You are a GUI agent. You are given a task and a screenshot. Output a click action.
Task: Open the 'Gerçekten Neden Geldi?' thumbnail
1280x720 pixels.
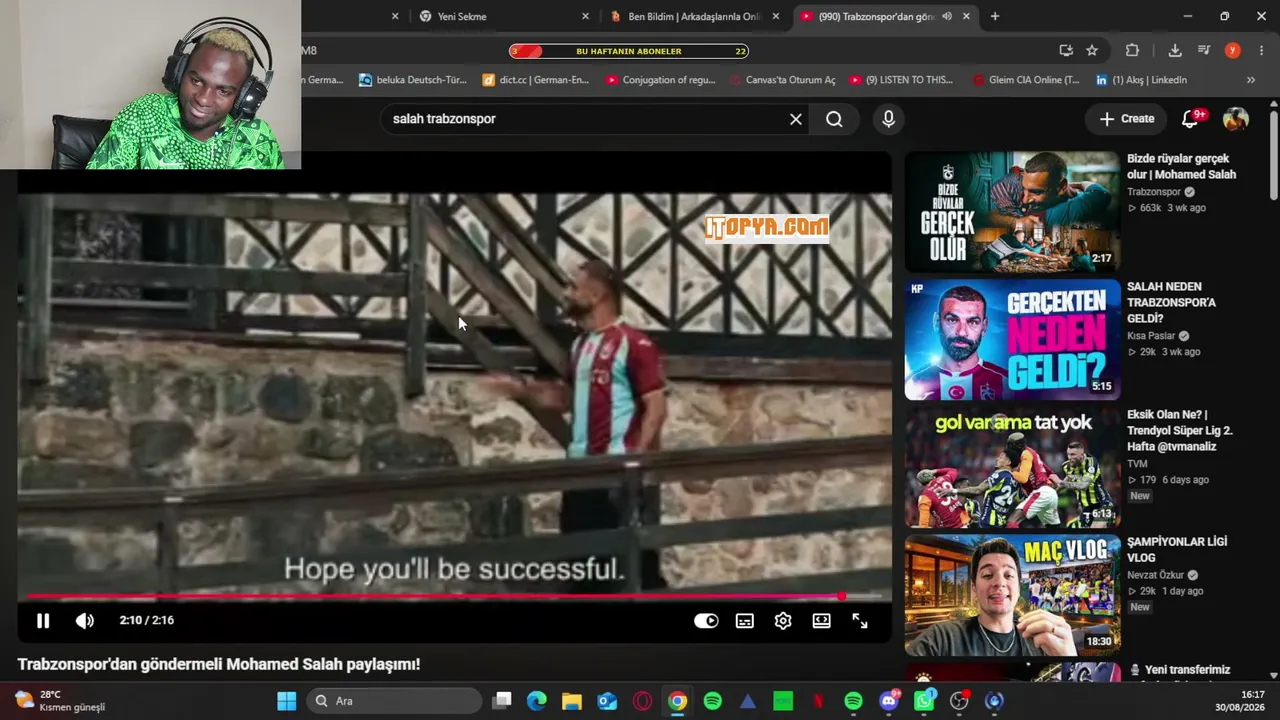[x=1012, y=340]
